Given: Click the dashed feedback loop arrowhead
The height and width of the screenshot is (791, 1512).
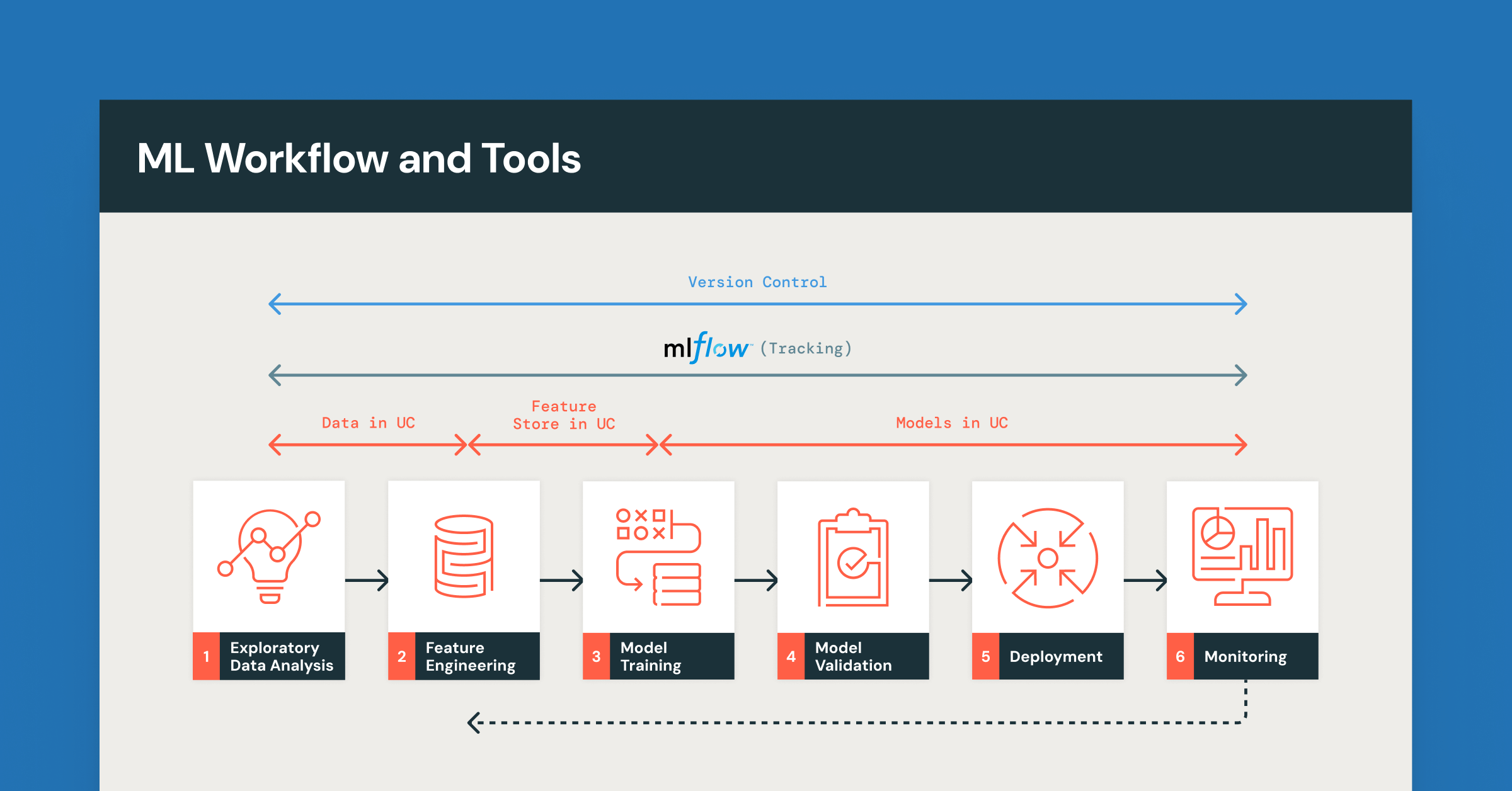Looking at the screenshot, I should pos(475,722).
